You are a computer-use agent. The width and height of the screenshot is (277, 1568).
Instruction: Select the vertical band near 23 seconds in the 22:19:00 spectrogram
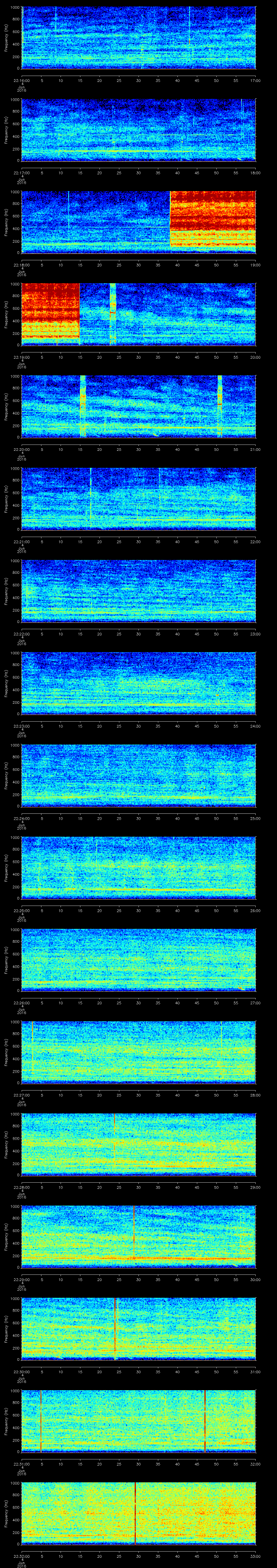coord(113,314)
